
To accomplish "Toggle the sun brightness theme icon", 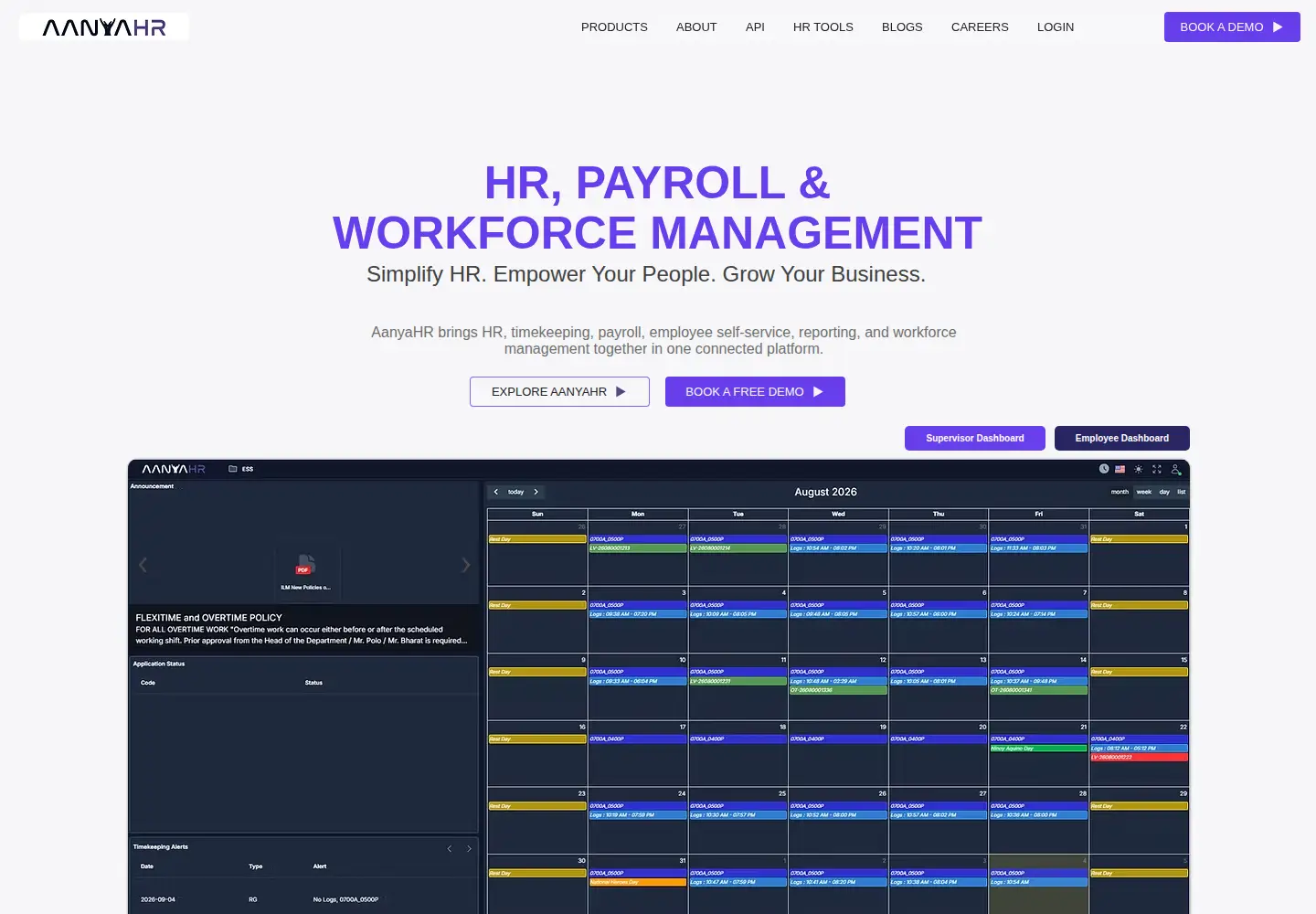I will coord(1139,469).
